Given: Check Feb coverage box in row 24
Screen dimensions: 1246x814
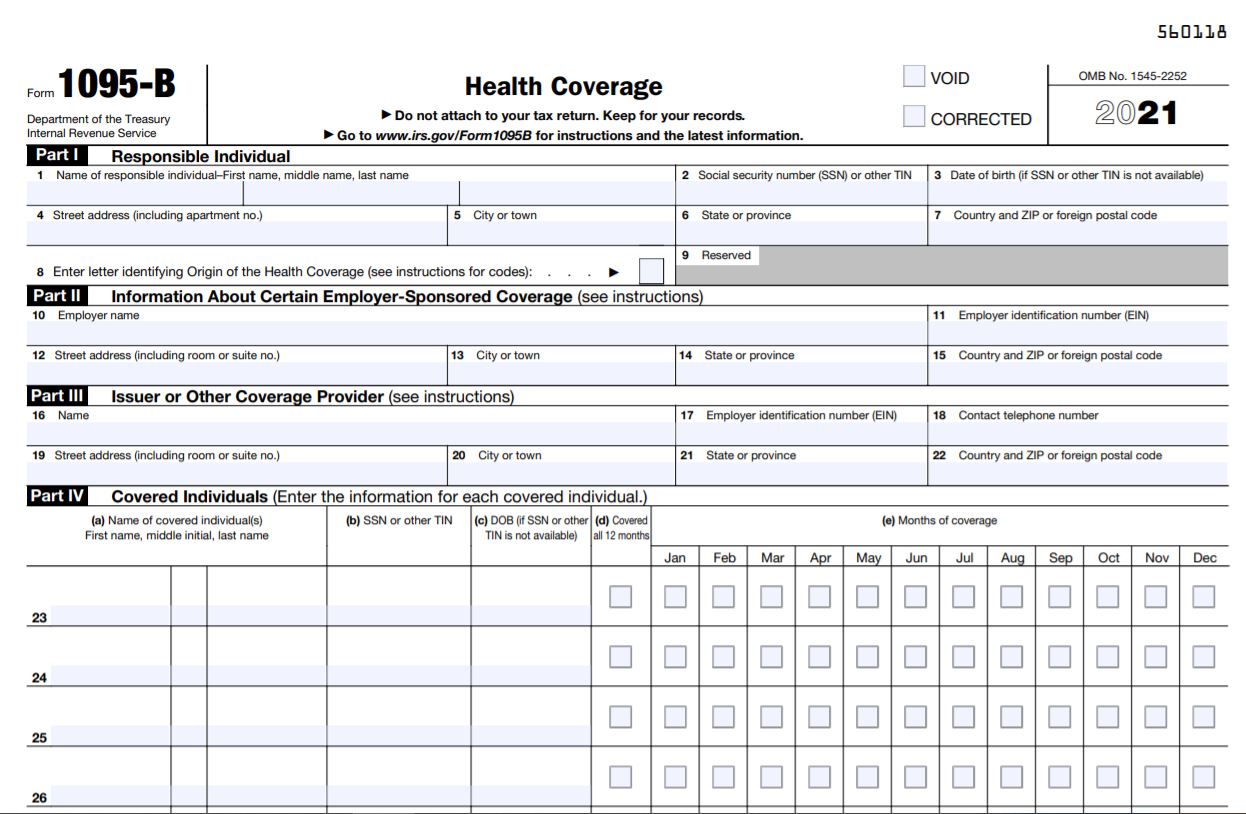Looking at the screenshot, I should coord(723,657).
